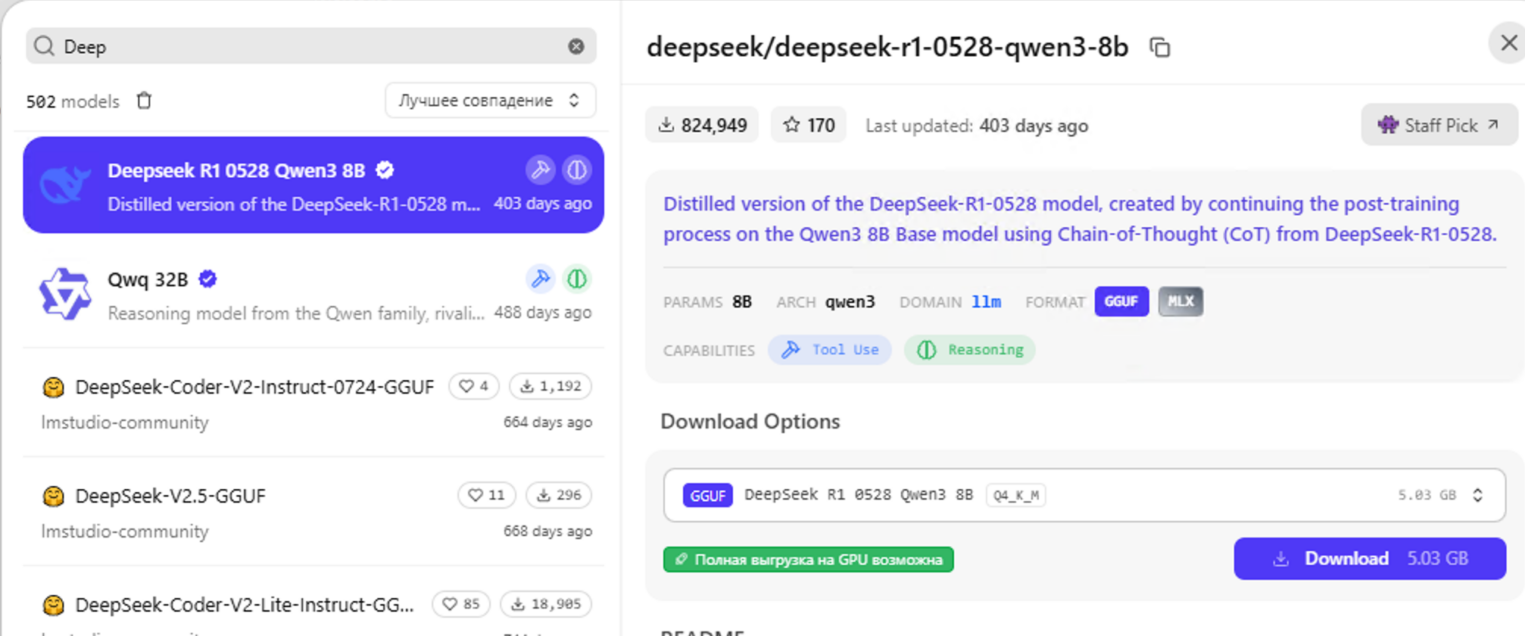This screenshot has height=636, width=1525.
Task: Click the Q4_K_M quantization tag
Action: click(1016, 495)
